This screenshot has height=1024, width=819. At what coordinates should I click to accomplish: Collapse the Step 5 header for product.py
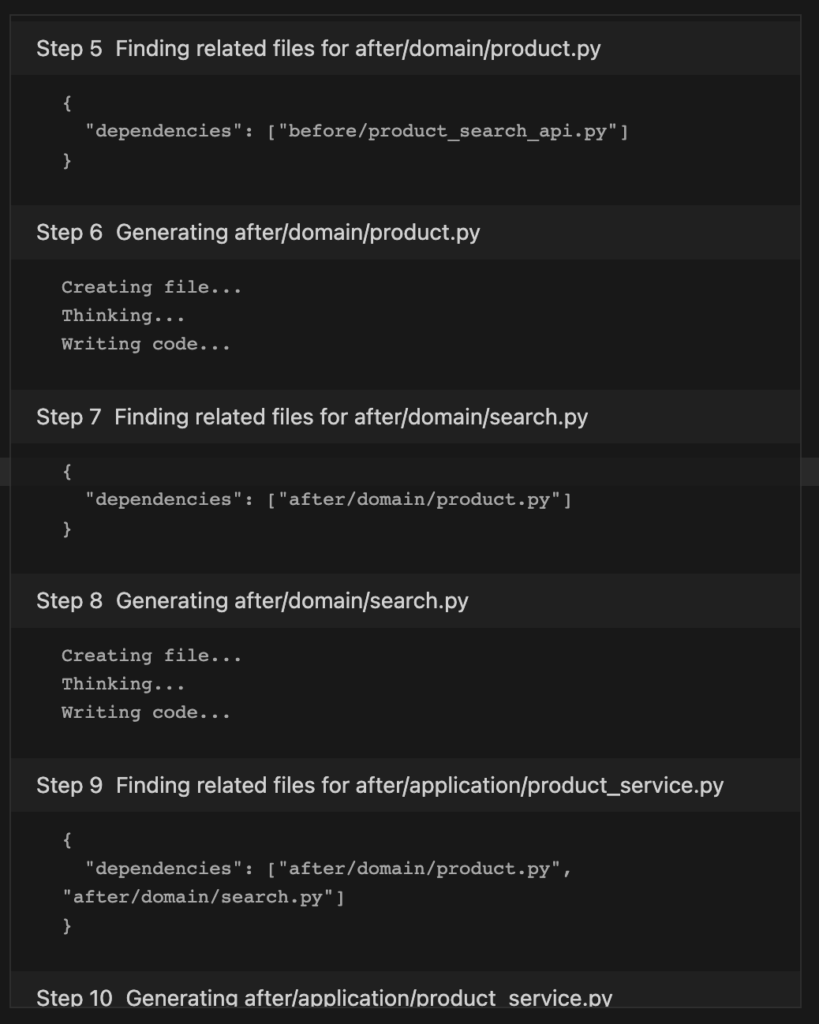[406, 48]
